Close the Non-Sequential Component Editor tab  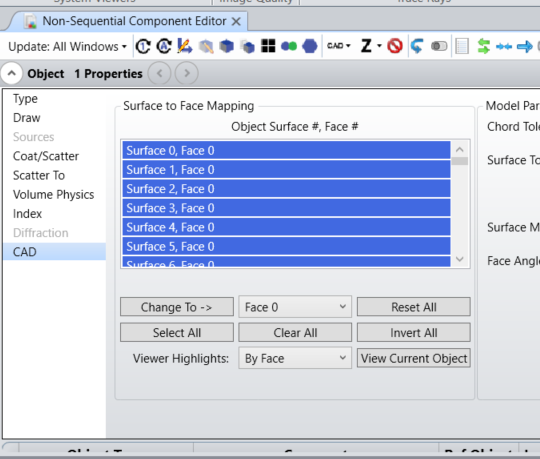tap(236, 22)
